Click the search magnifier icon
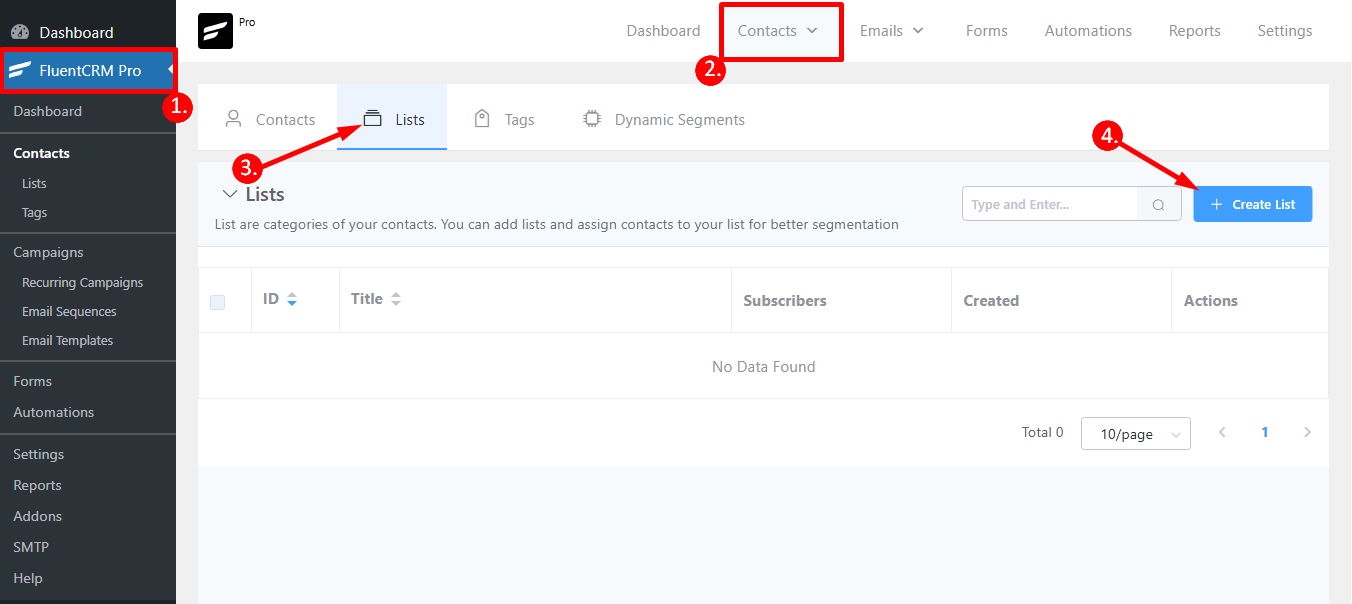This screenshot has width=1352, height=604. tap(1158, 205)
